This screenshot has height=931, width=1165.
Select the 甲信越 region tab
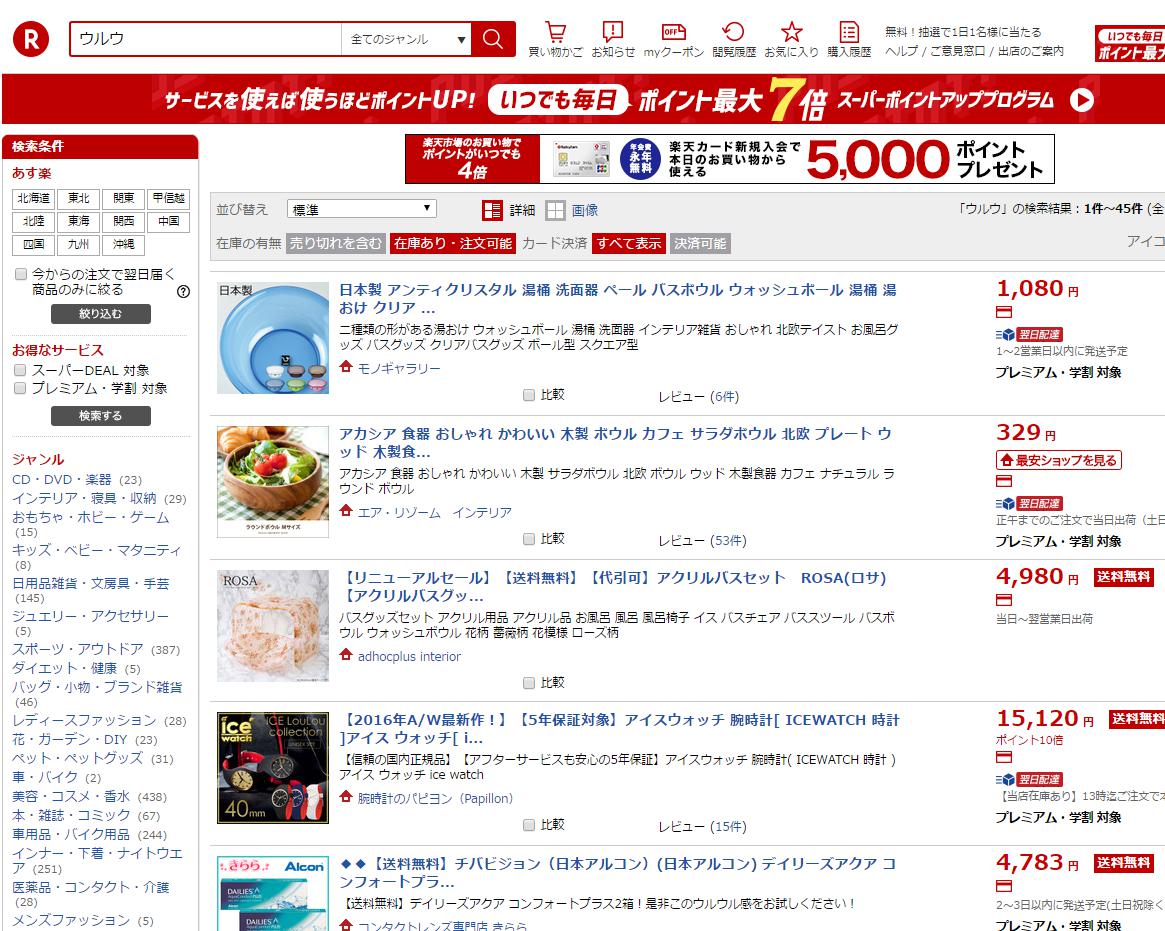[169, 198]
